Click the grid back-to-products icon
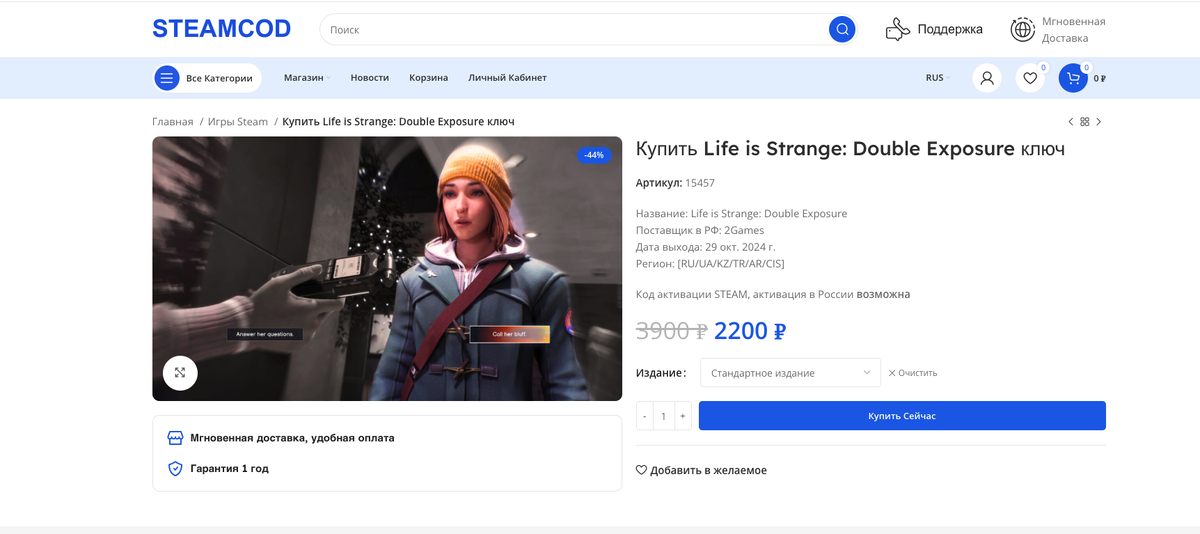This screenshot has width=1200, height=534. (1085, 122)
